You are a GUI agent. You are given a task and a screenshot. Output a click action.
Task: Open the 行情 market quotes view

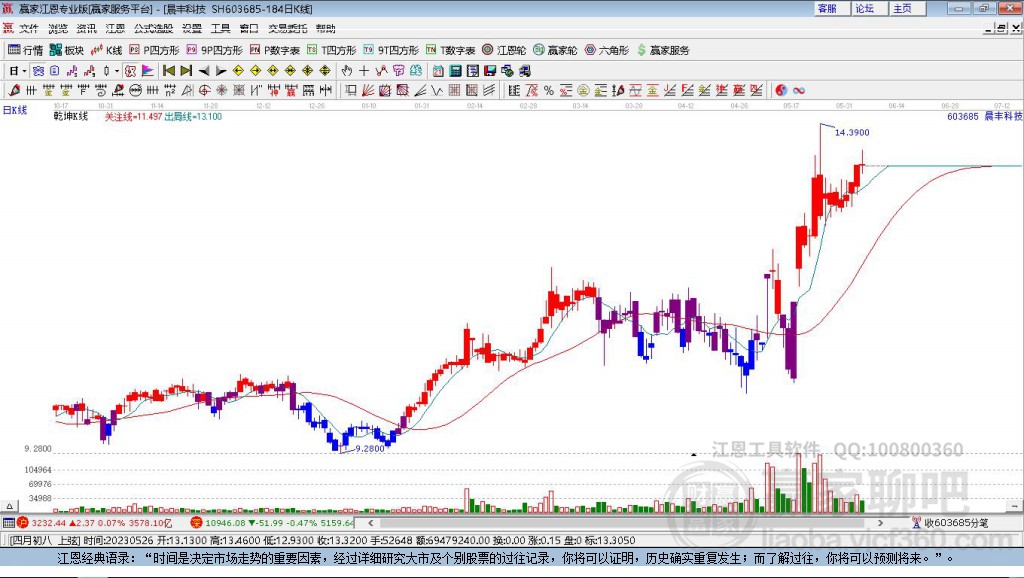coord(25,50)
